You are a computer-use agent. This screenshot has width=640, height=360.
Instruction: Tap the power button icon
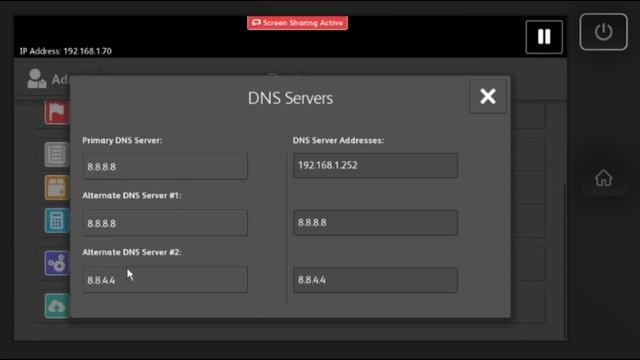pos(603,32)
